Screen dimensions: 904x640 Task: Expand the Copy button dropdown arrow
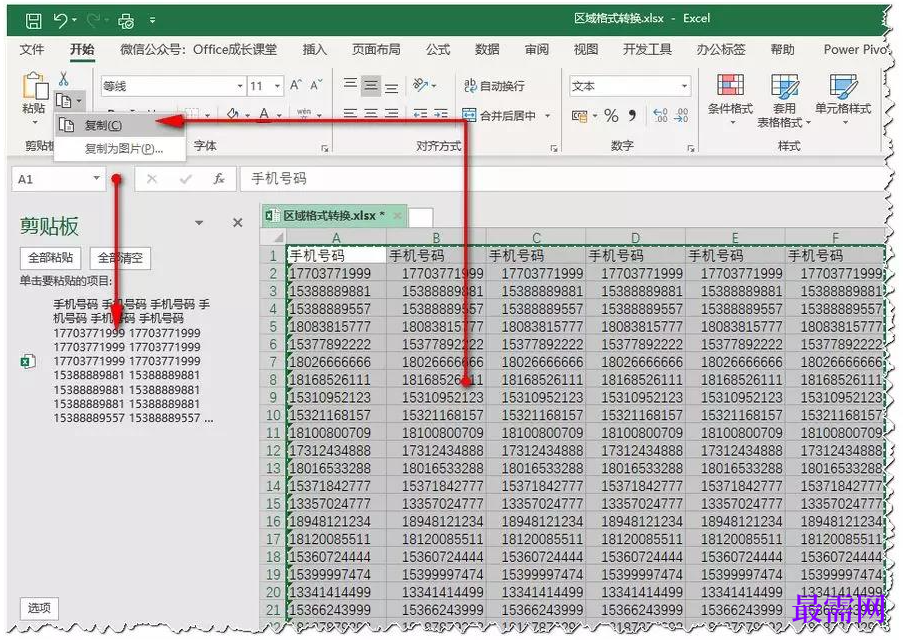(79, 101)
